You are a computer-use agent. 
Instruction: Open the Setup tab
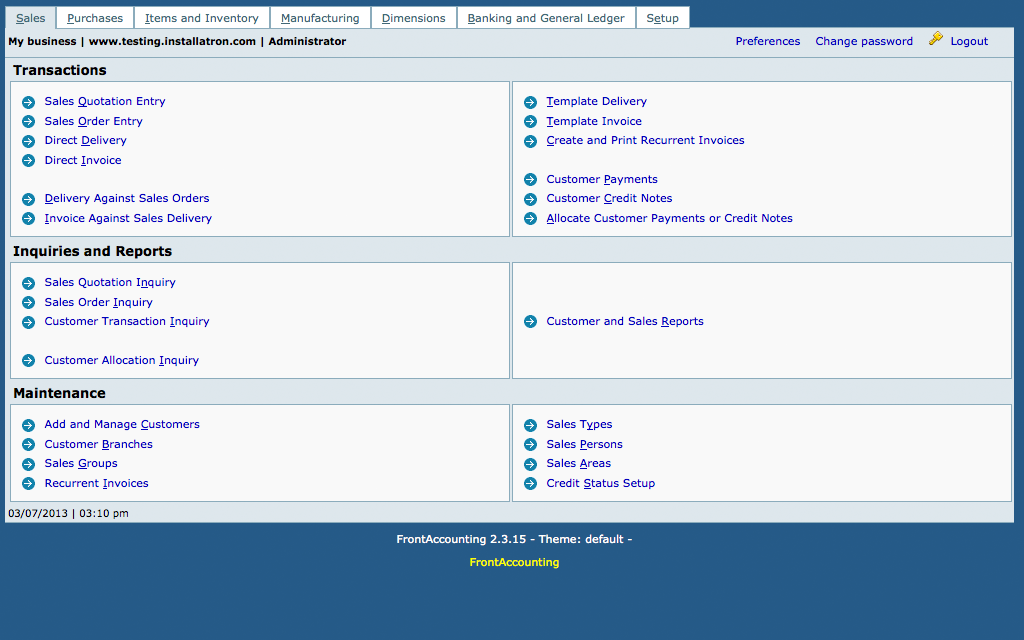(662, 18)
